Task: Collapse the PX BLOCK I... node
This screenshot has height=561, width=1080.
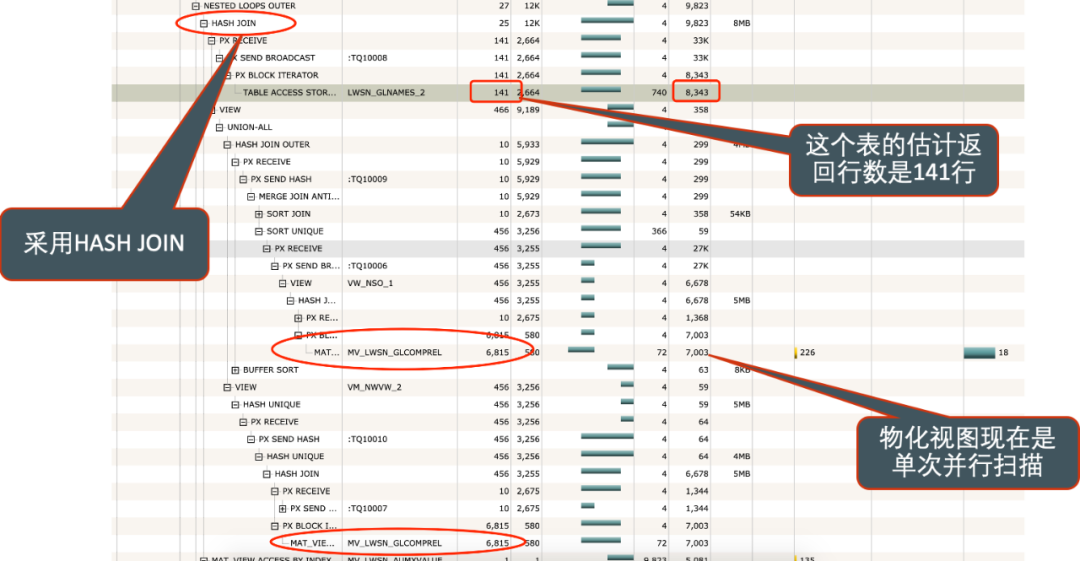Action: point(275,526)
